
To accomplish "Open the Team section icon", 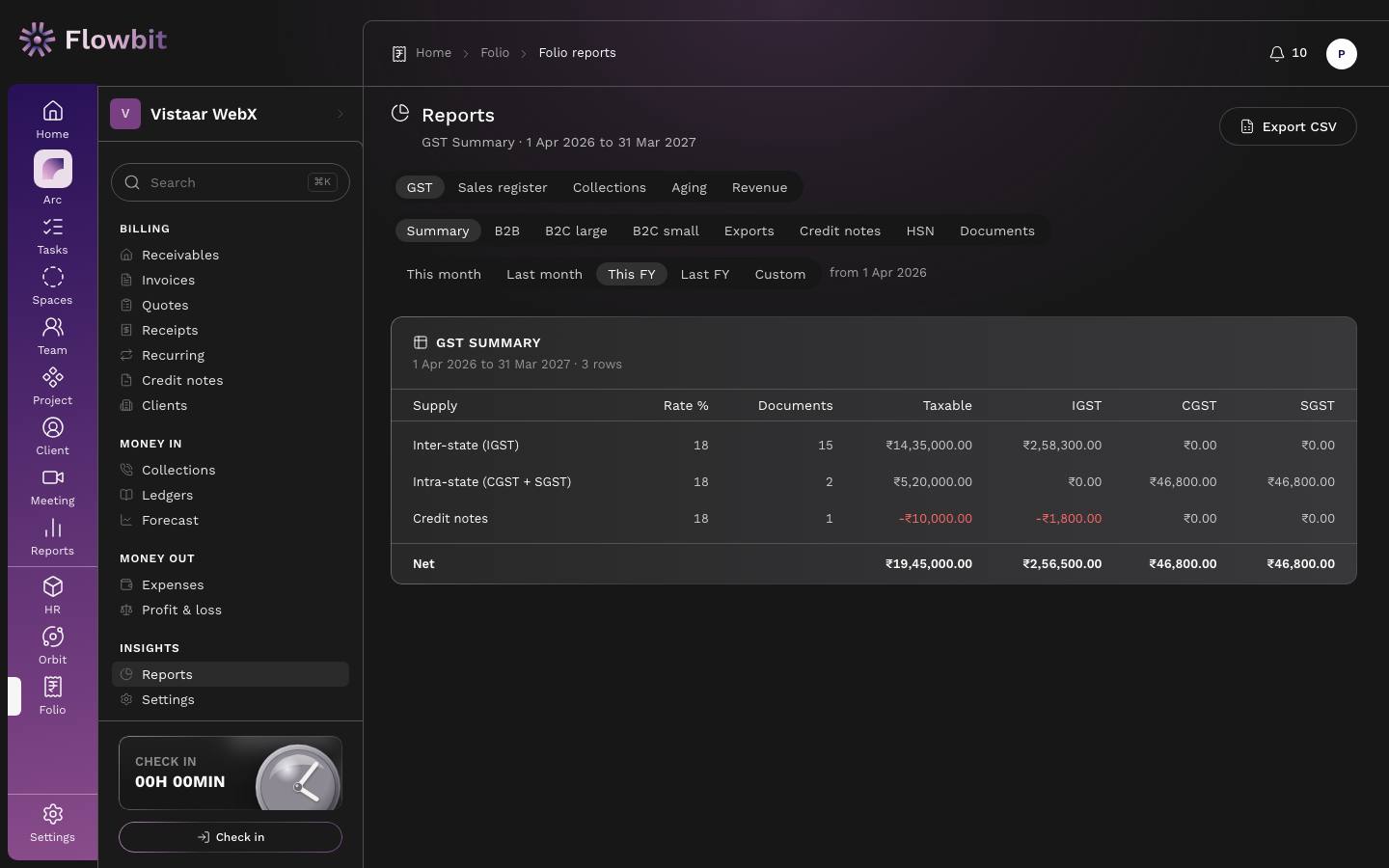I will click(52, 336).
